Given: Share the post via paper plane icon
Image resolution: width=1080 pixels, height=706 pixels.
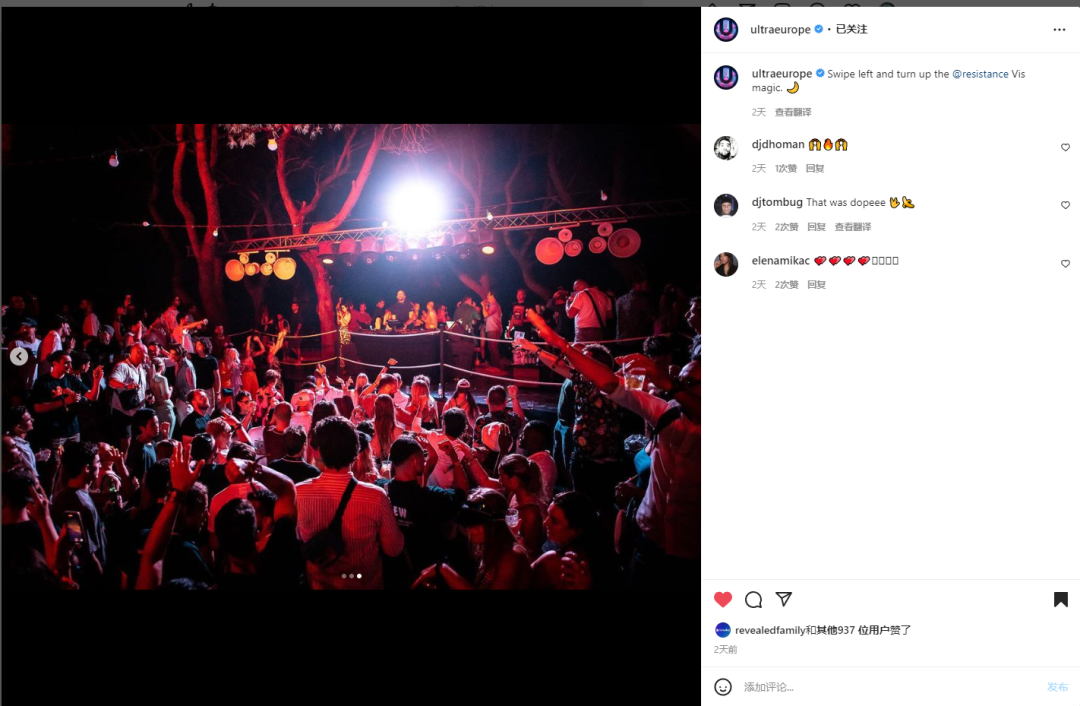Looking at the screenshot, I should click(784, 599).
